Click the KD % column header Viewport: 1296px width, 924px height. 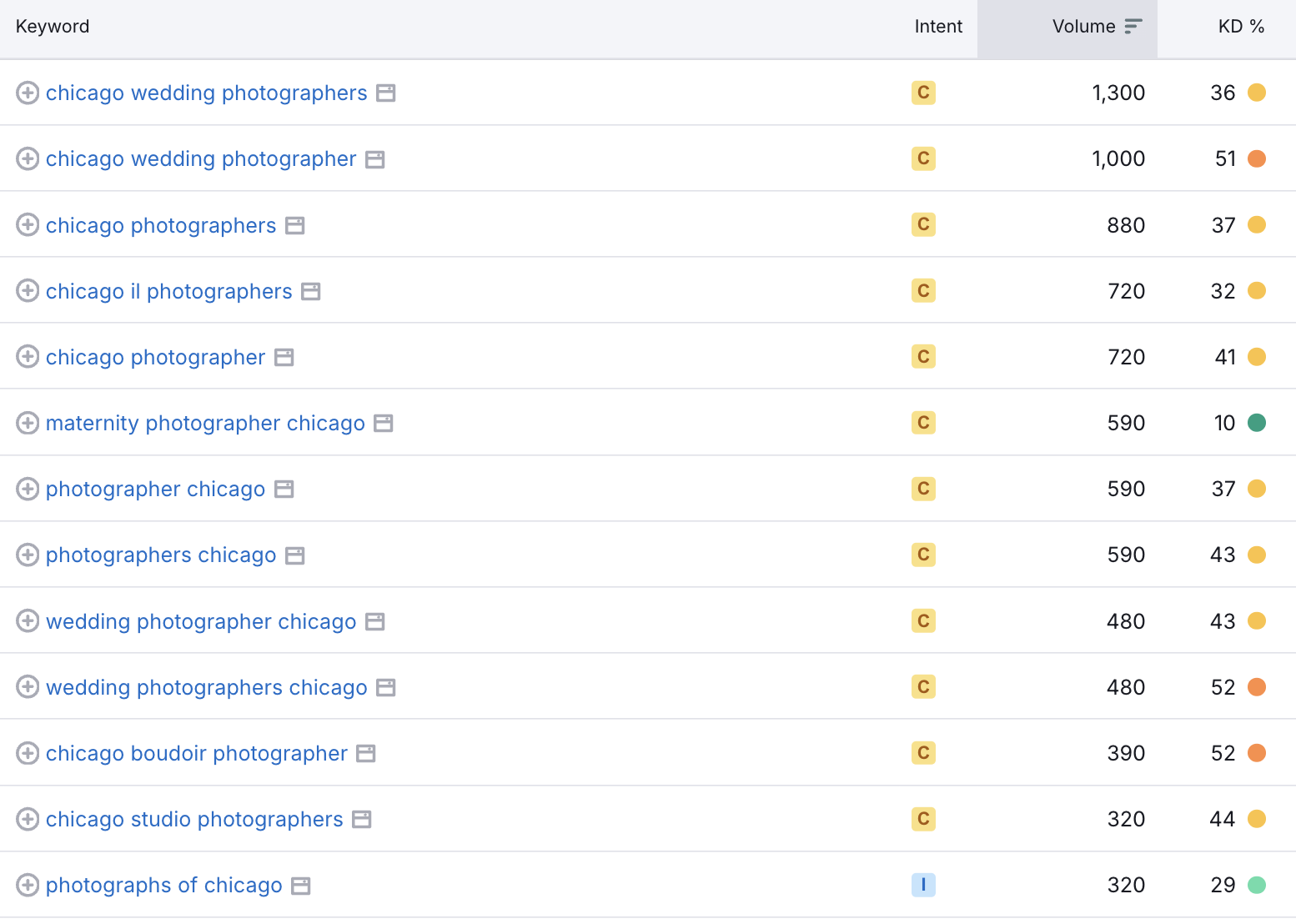point(1242,26)
